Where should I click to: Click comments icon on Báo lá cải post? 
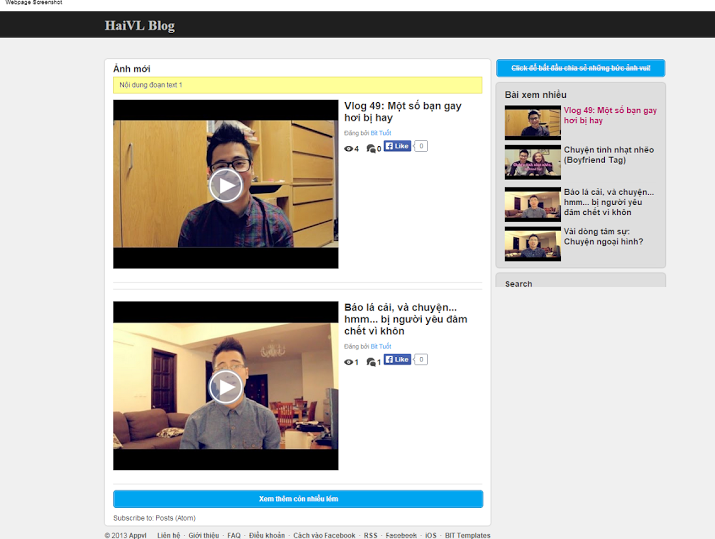point(371,362)
